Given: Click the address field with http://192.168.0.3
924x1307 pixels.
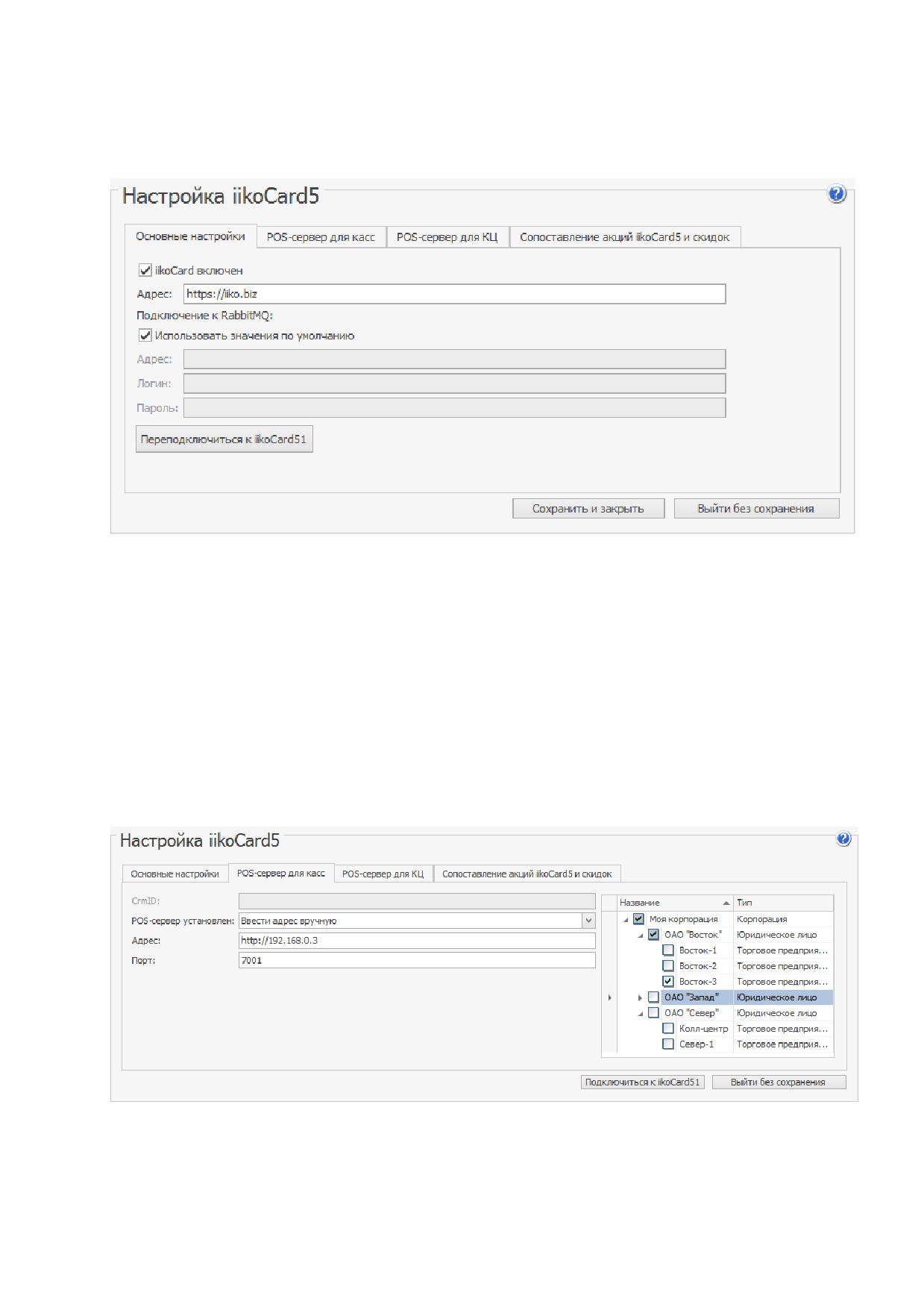Looking at the screenshot, I should pyautogui.click(x=417, y=941).
